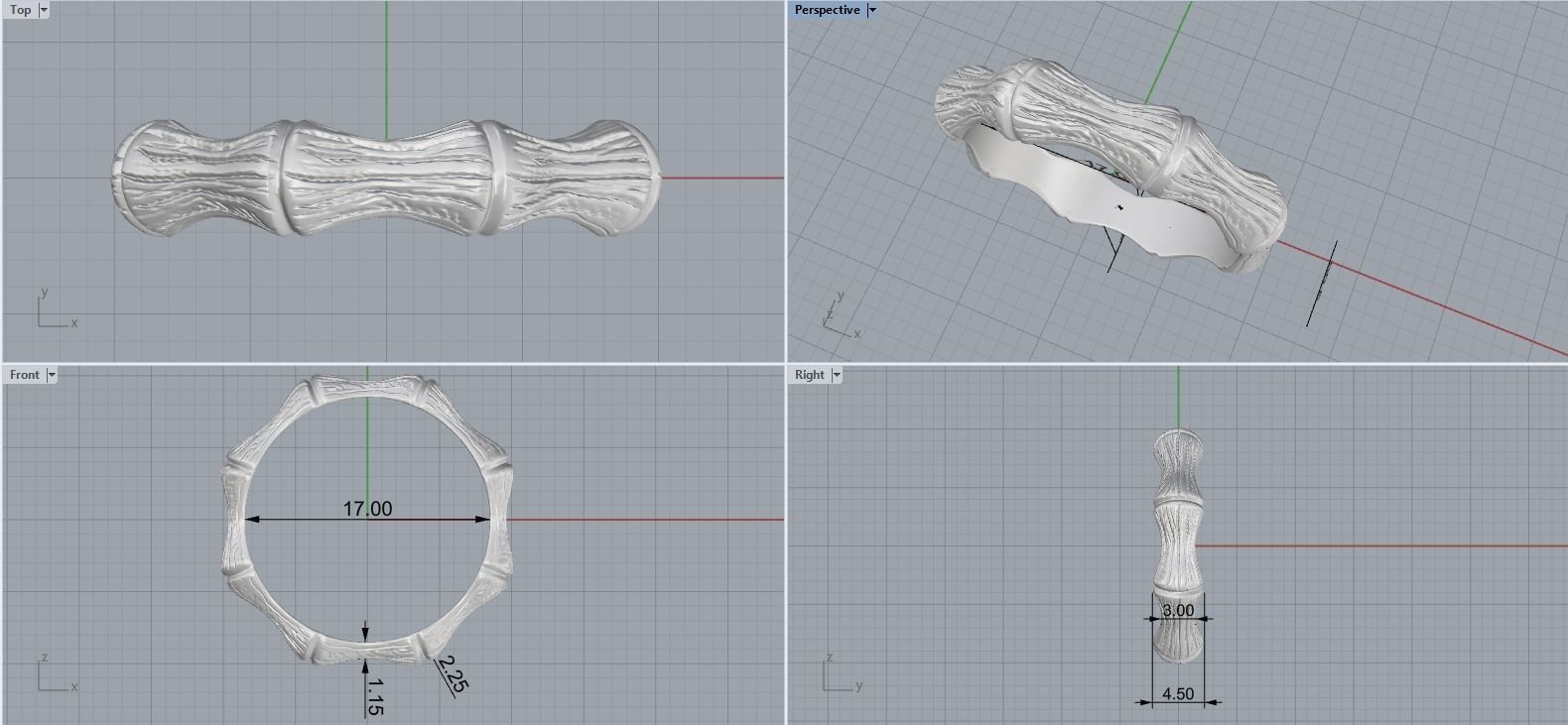The image size is (1568, 725).
Task: Open the Top viewport dropdown arrow
Action: click(x=44, y=10)
